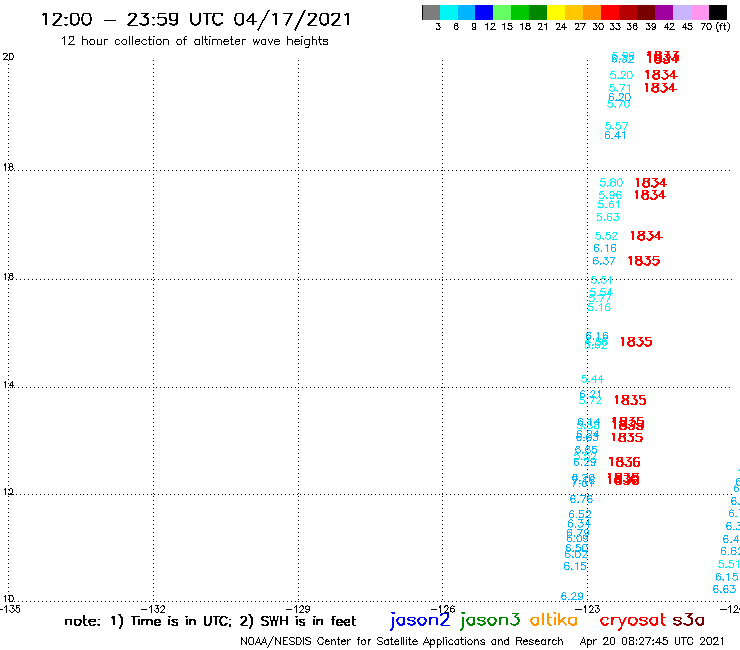Click the '12' latitude axis label
This screenshot has height=650, width=740.
8,492
